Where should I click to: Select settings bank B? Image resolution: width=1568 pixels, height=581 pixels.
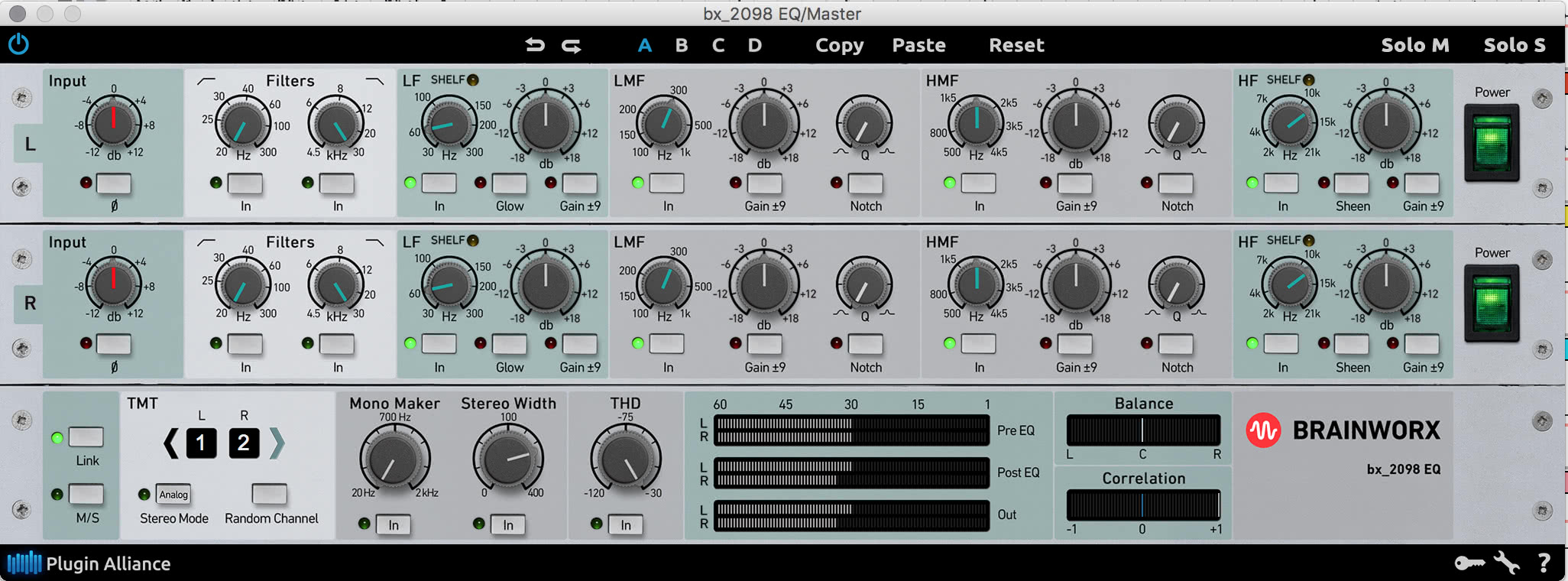(682, 45)
